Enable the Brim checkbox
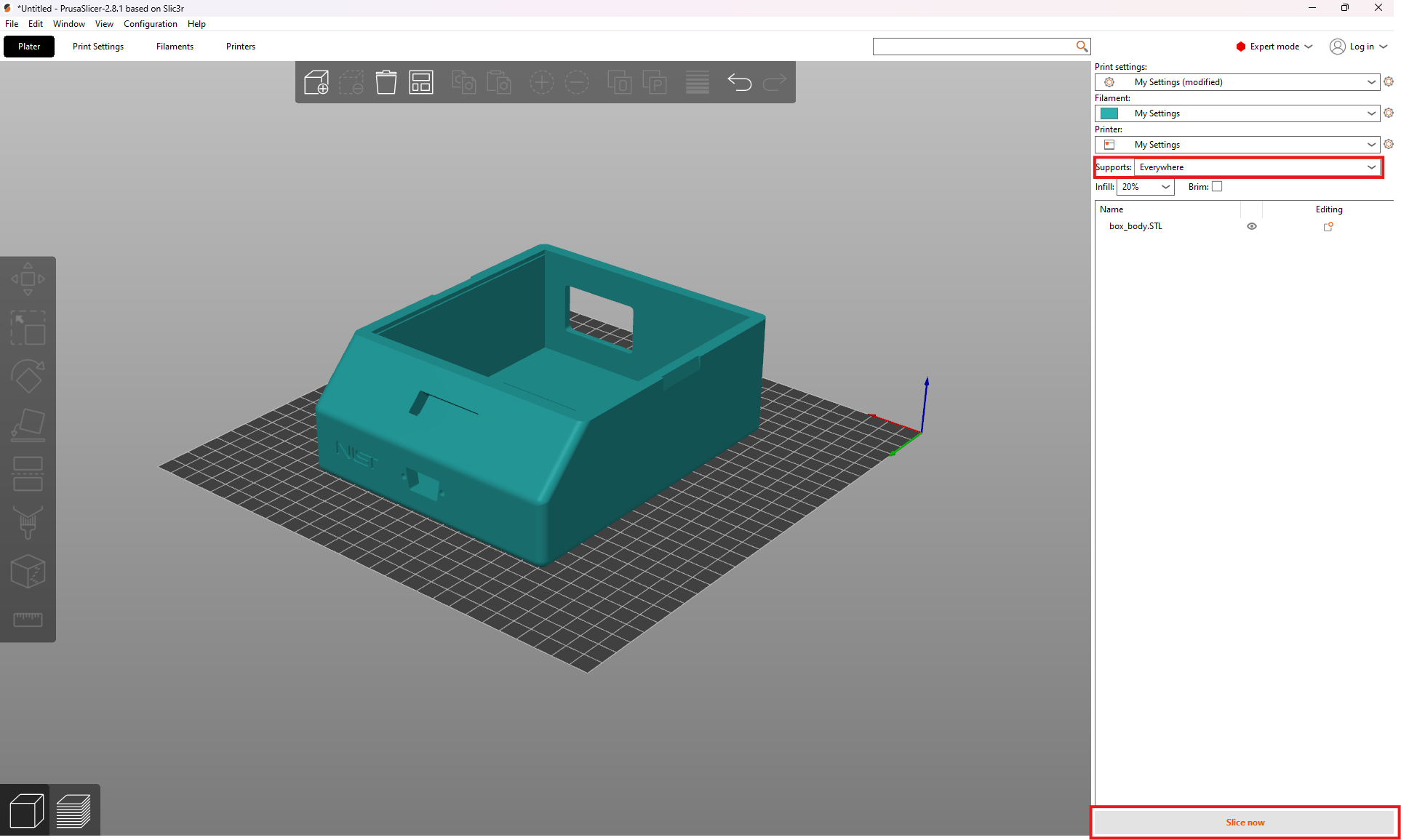 click(x=1217, y=187)
